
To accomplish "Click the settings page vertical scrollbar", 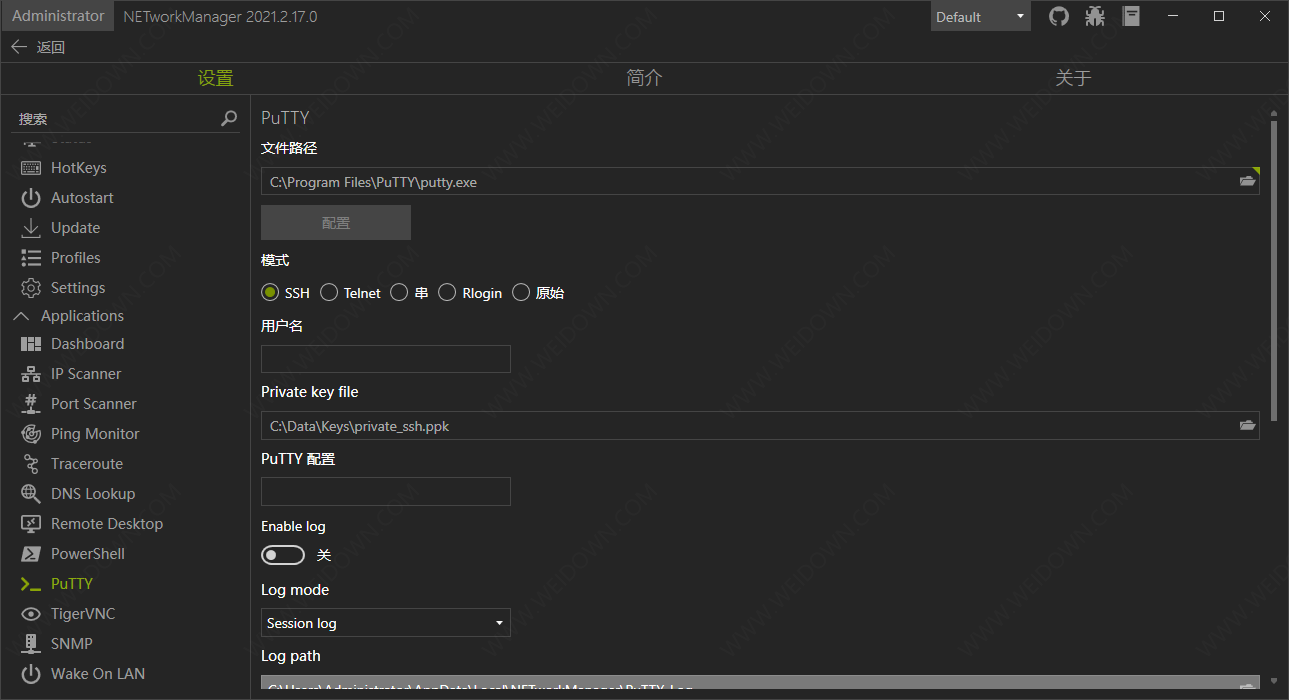I will coord(1274,270).
